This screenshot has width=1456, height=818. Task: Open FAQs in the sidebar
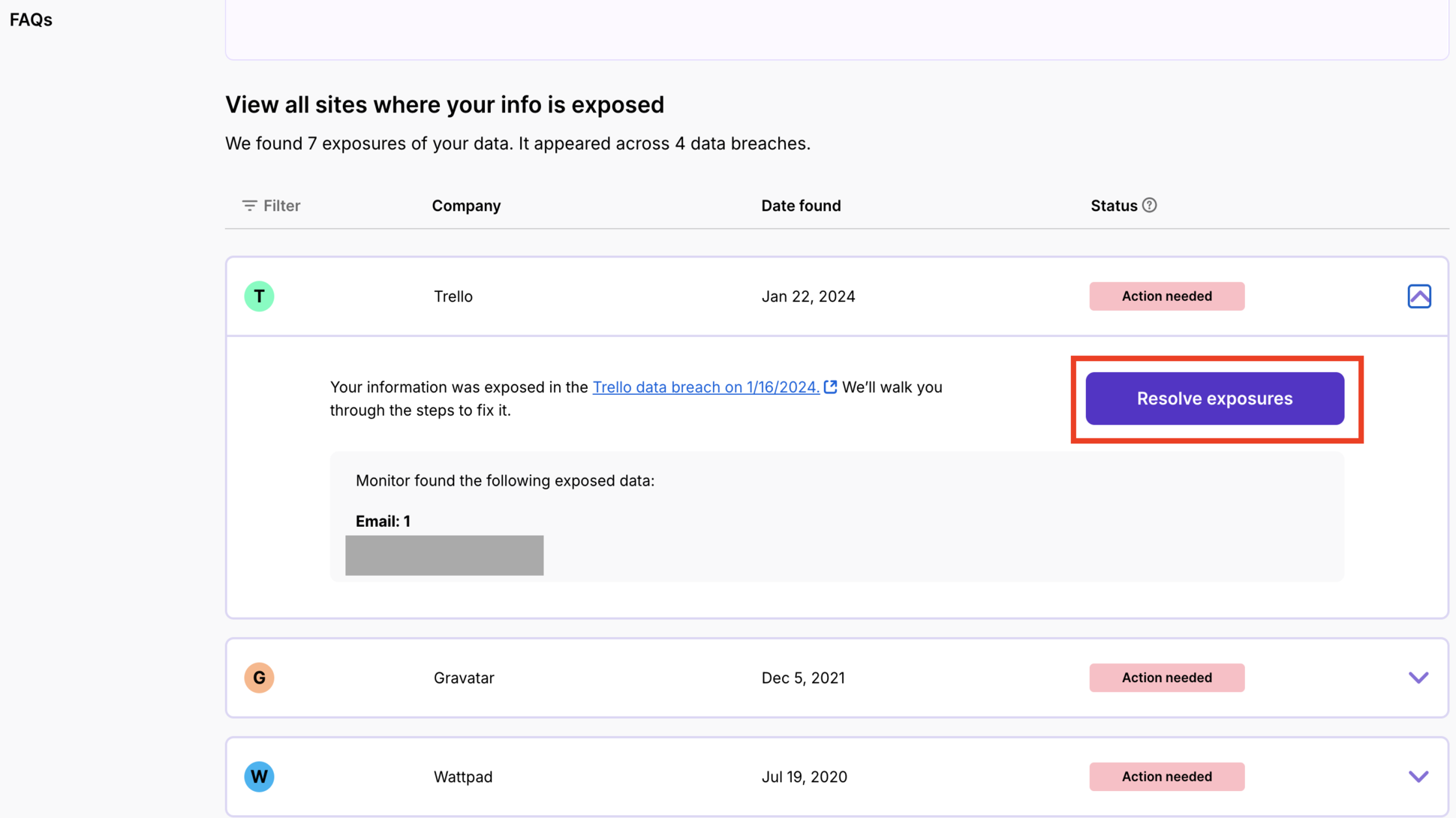pos(31,20)
